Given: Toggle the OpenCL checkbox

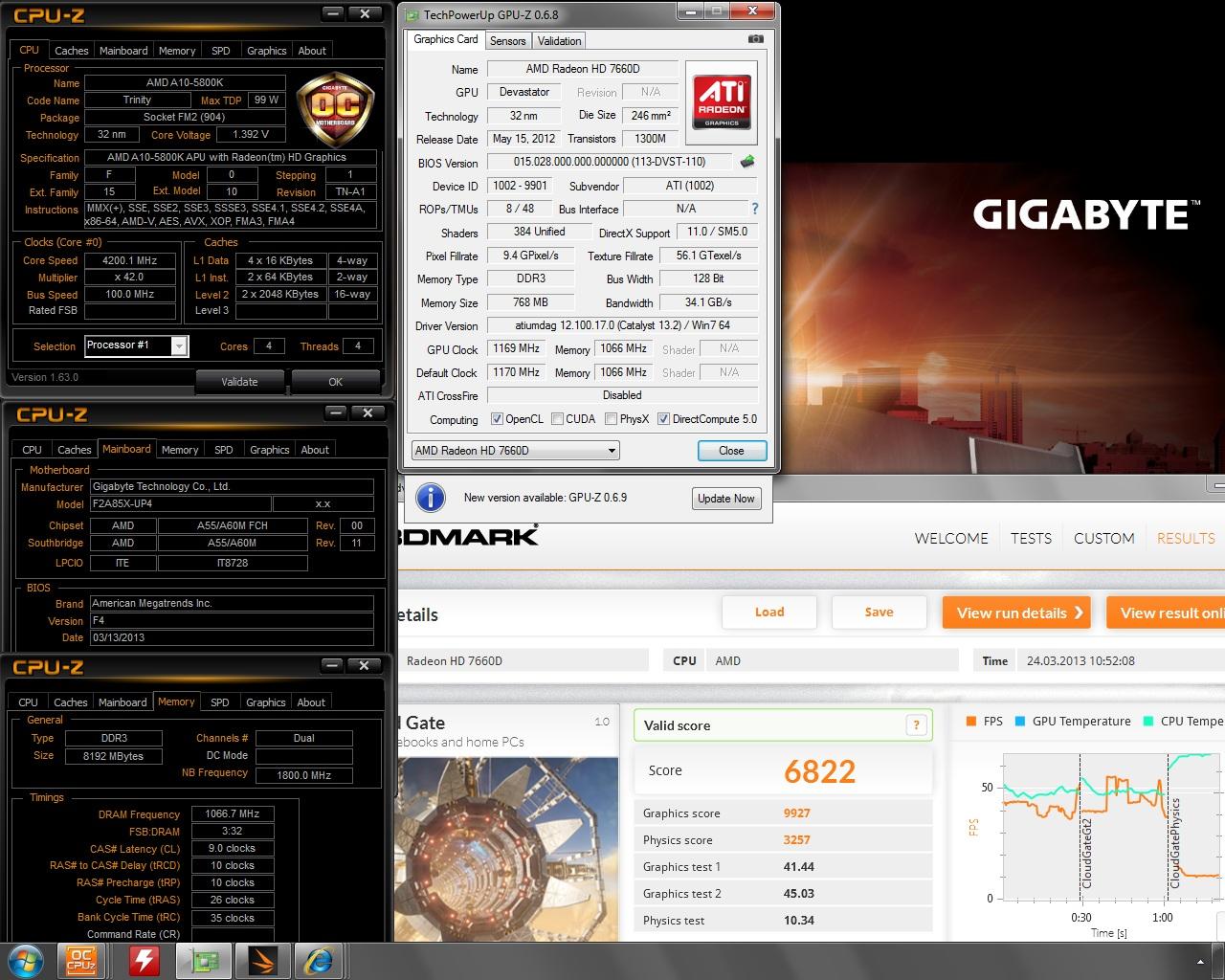Looking at the screenshot, I should click(497, 419).
